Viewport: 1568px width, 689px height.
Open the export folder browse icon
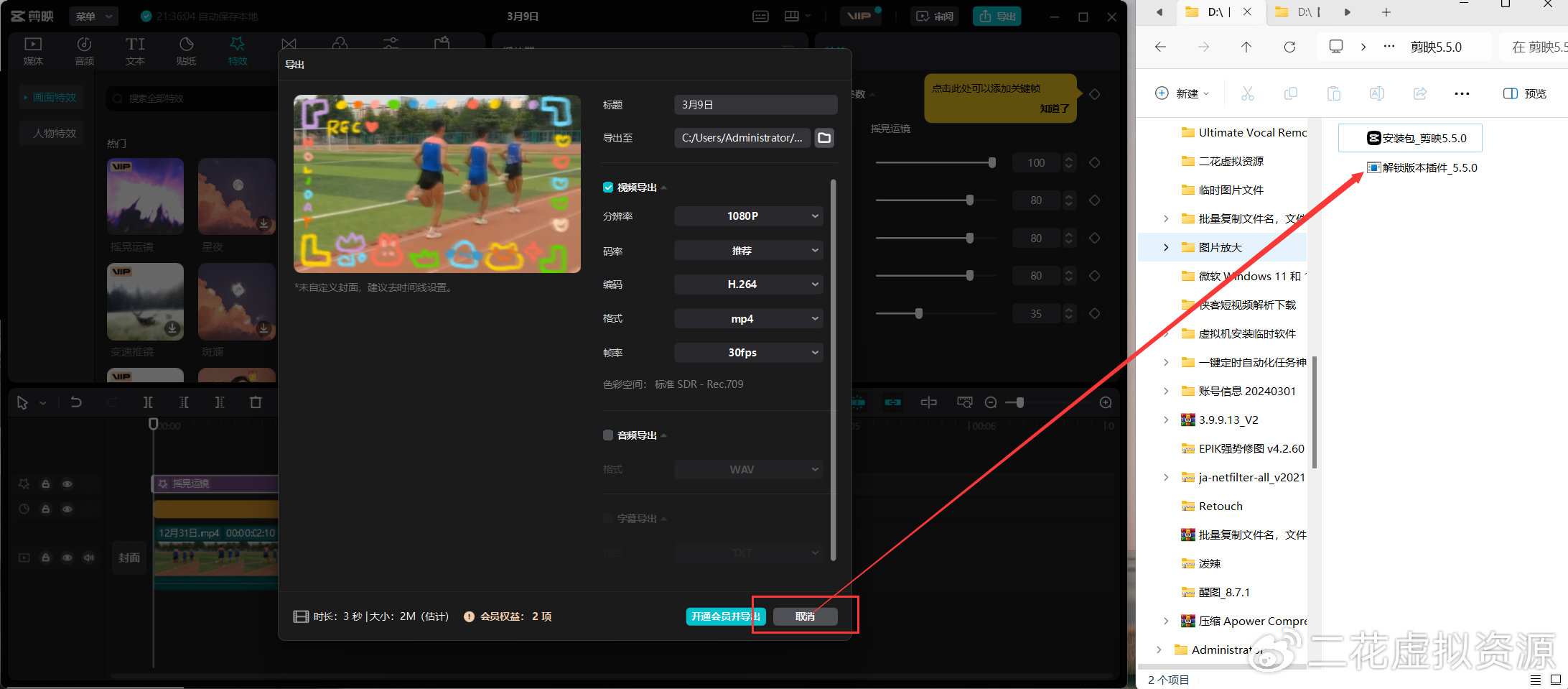click(824, 138)
